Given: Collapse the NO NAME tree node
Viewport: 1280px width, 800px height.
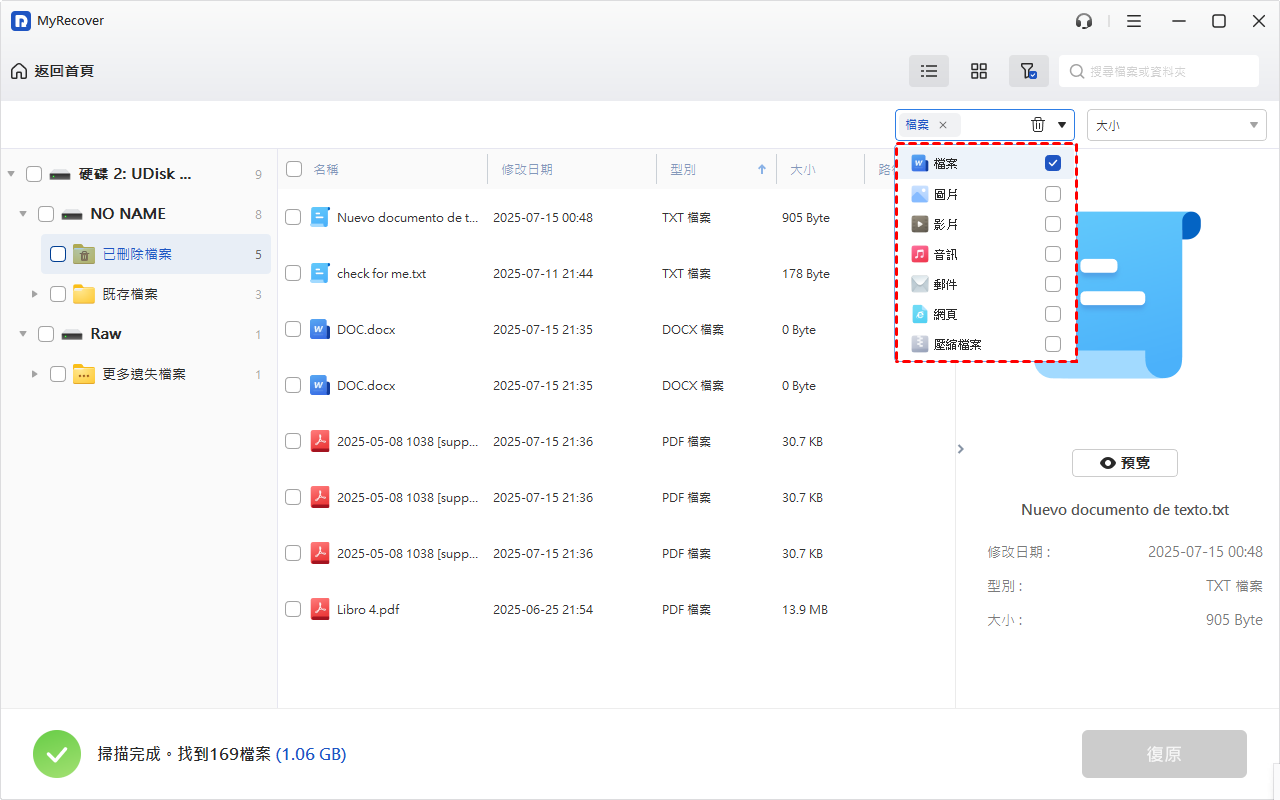Looking at the screenshot, I should point(23,214).
